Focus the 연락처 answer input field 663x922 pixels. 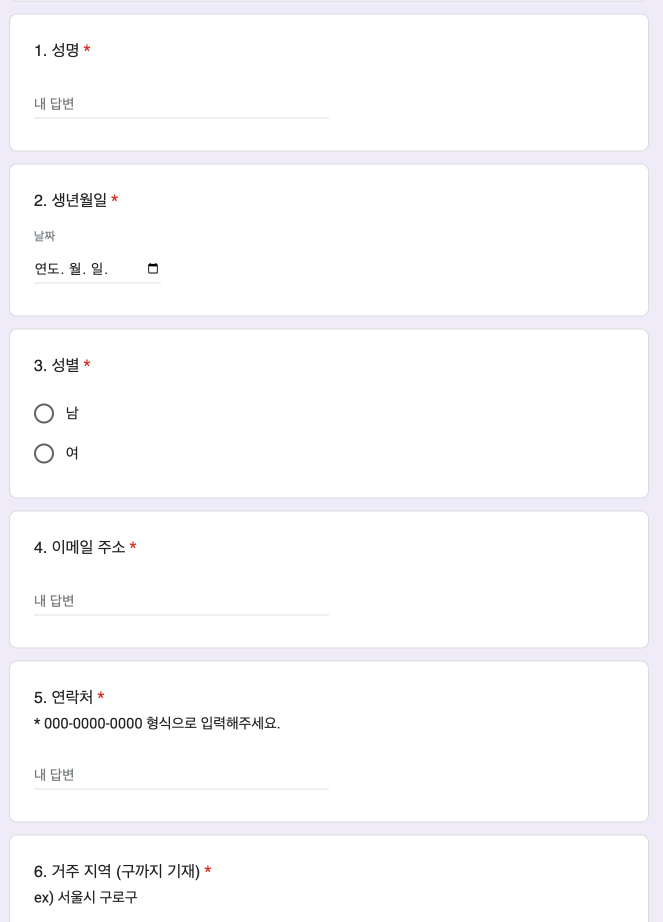coord(181,775)
